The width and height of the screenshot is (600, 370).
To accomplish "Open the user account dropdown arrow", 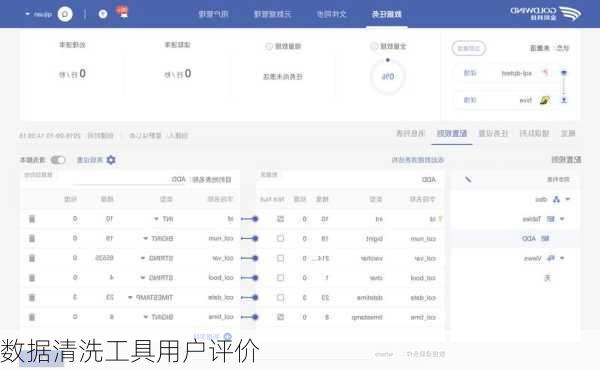I will (27, 14).
